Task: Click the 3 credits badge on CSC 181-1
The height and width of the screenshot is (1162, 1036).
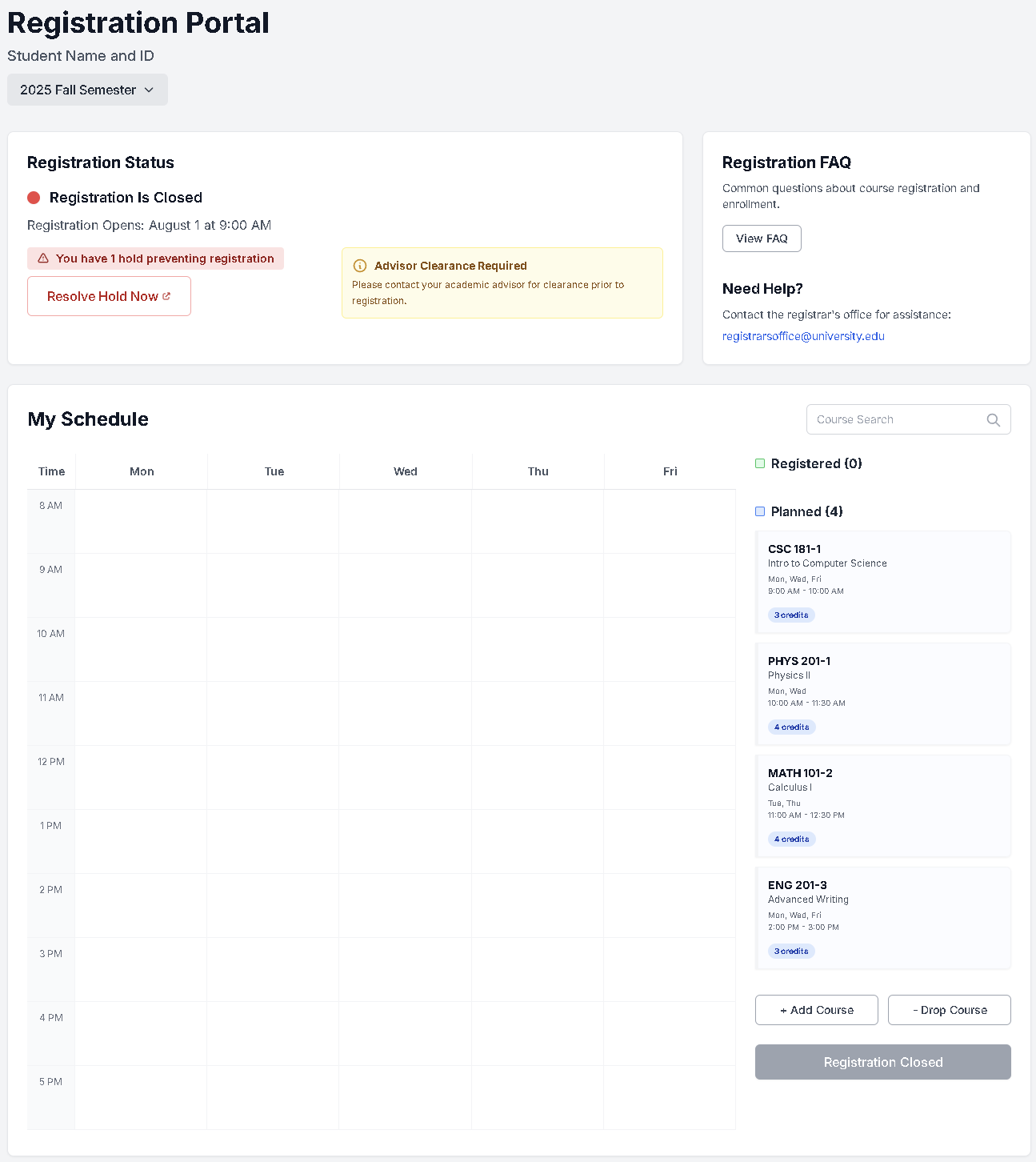Action: pos(791,615)
